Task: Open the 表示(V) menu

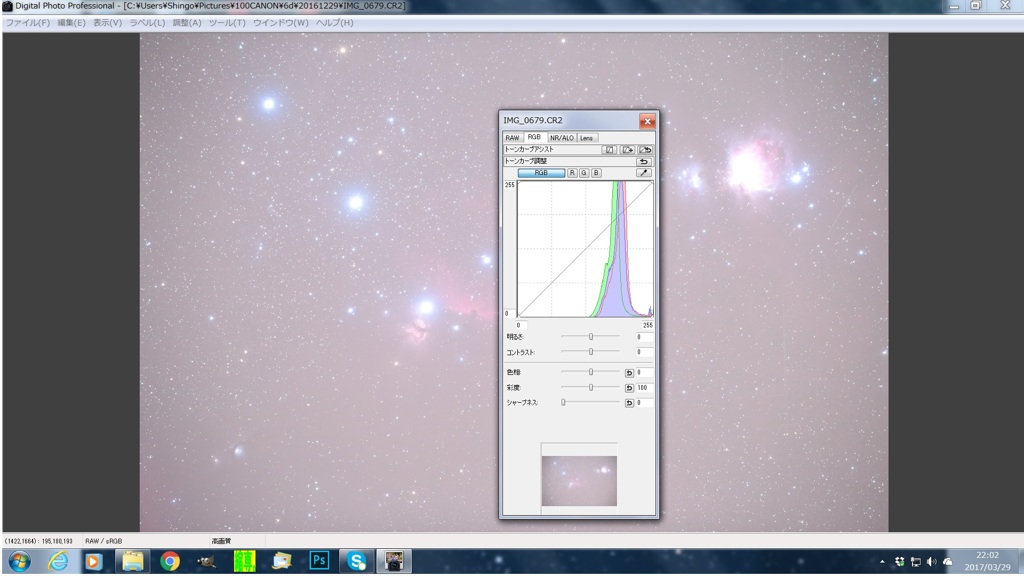Action: 107,23
